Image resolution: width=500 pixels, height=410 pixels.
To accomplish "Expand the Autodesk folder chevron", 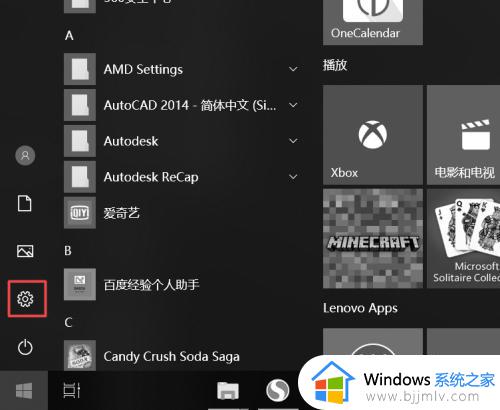I will pyautogui.click(x=293, y=141).
